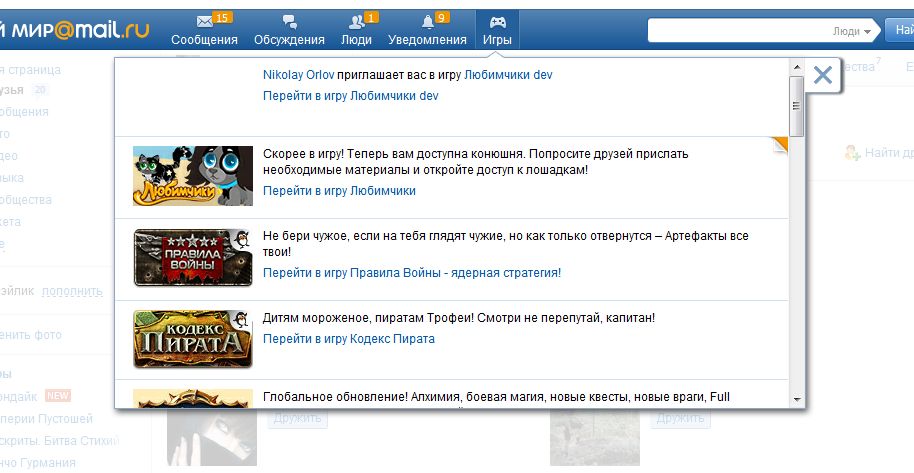Image resolution: width=914 pixels, height=473 pixels.
Task: Click the popup scrollbar up arrow
Action: [796, 68]
